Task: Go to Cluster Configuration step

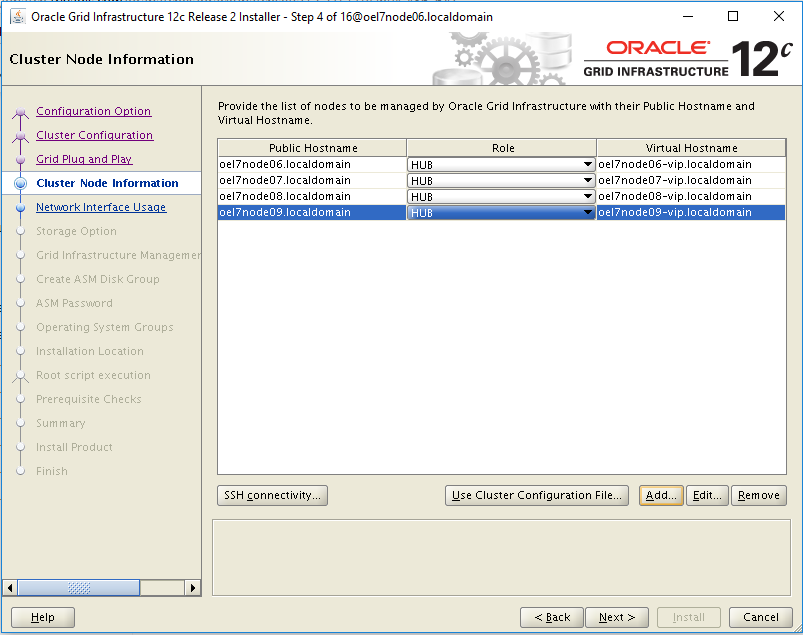Action: 94,135
